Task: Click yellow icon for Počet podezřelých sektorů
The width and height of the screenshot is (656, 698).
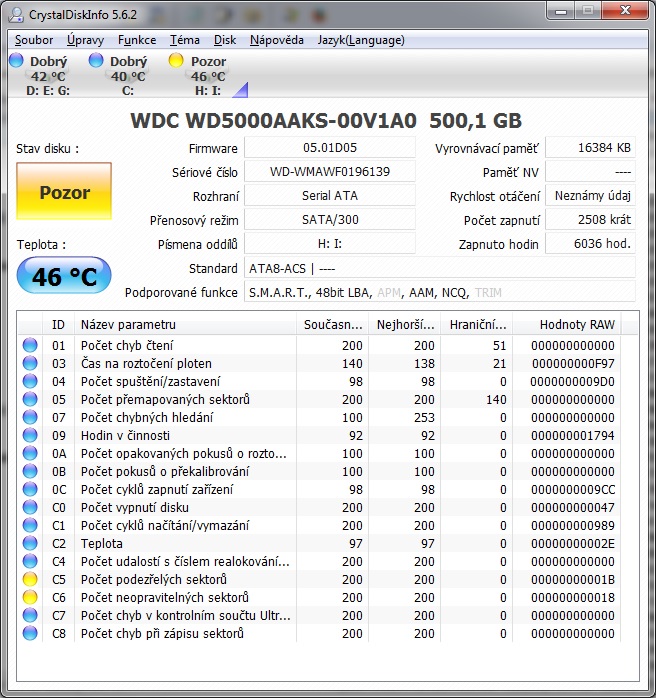Action: point(30,579)
